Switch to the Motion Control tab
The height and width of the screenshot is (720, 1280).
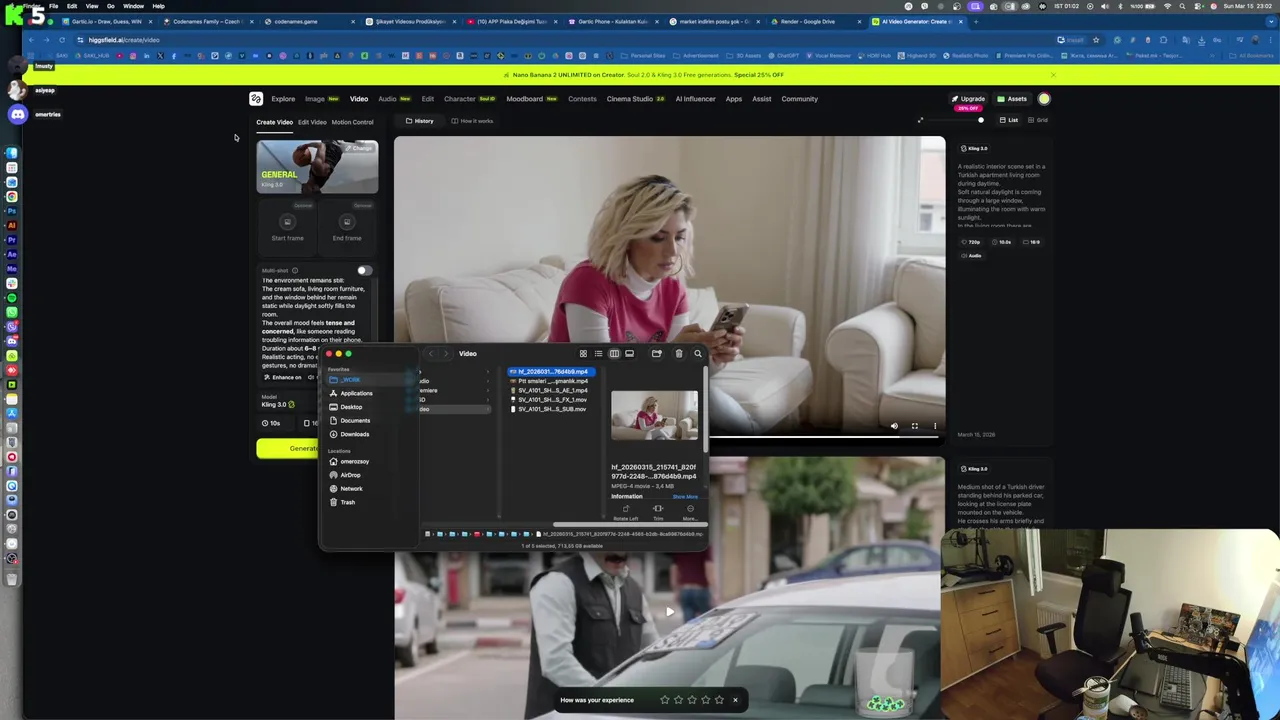(352, 122)
